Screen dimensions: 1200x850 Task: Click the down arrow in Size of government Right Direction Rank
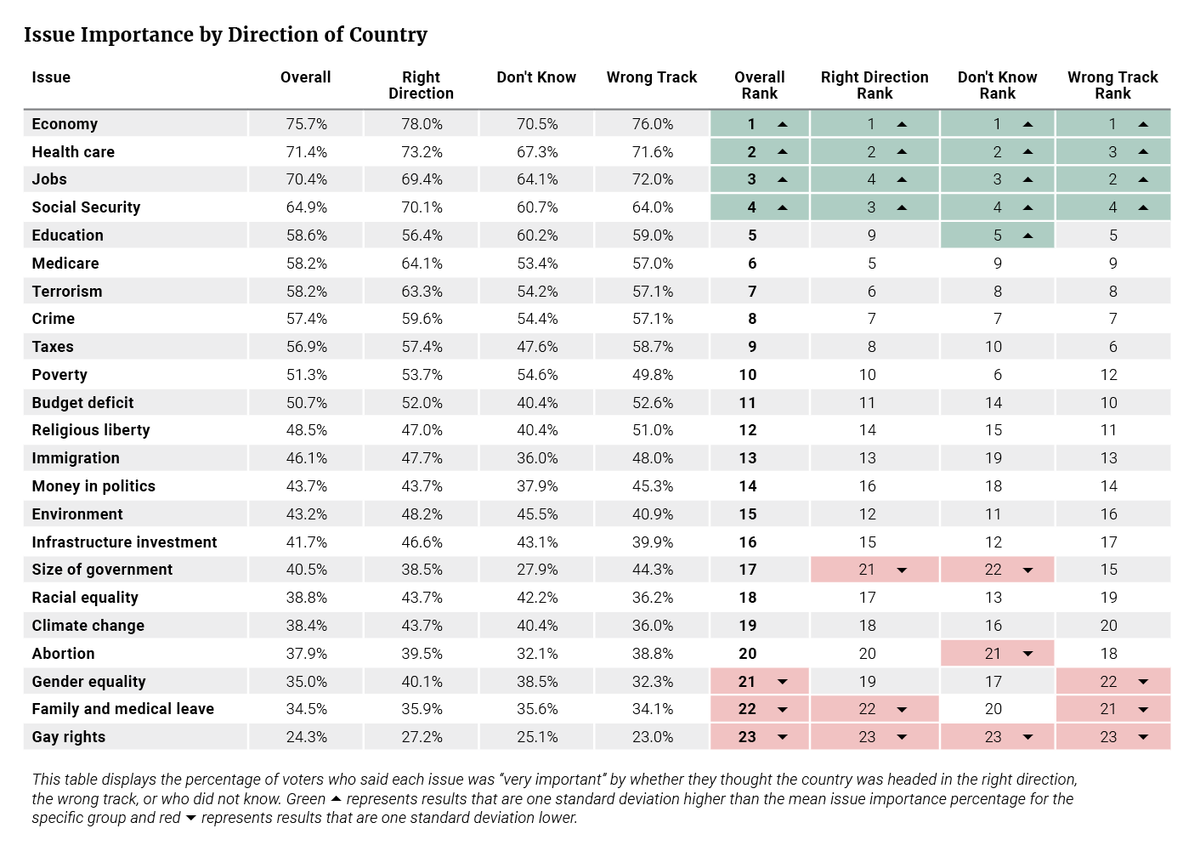(x=902, y=570)
